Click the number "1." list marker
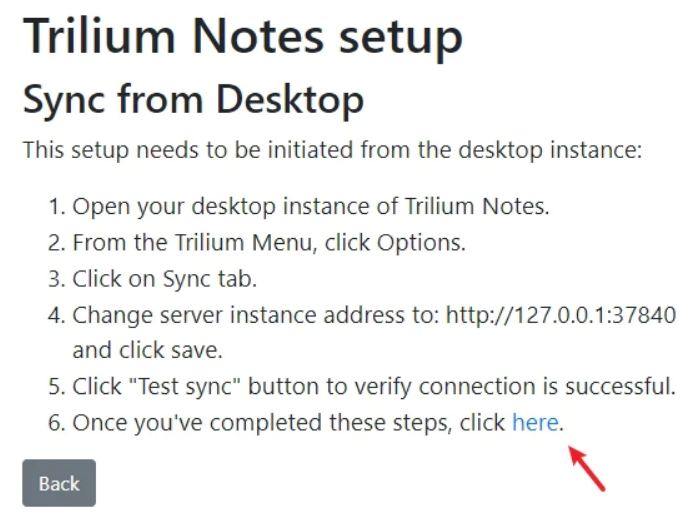This screenshot has height=519, width=696. tap(57, 208)
